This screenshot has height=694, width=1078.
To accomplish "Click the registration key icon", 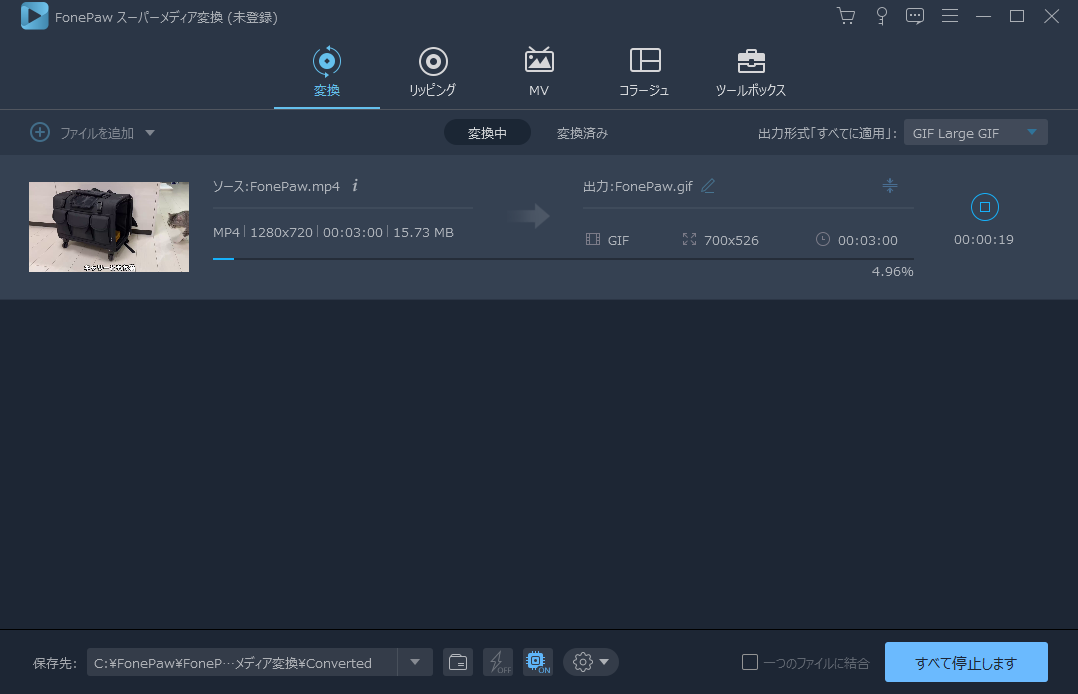I will point(881,16).
